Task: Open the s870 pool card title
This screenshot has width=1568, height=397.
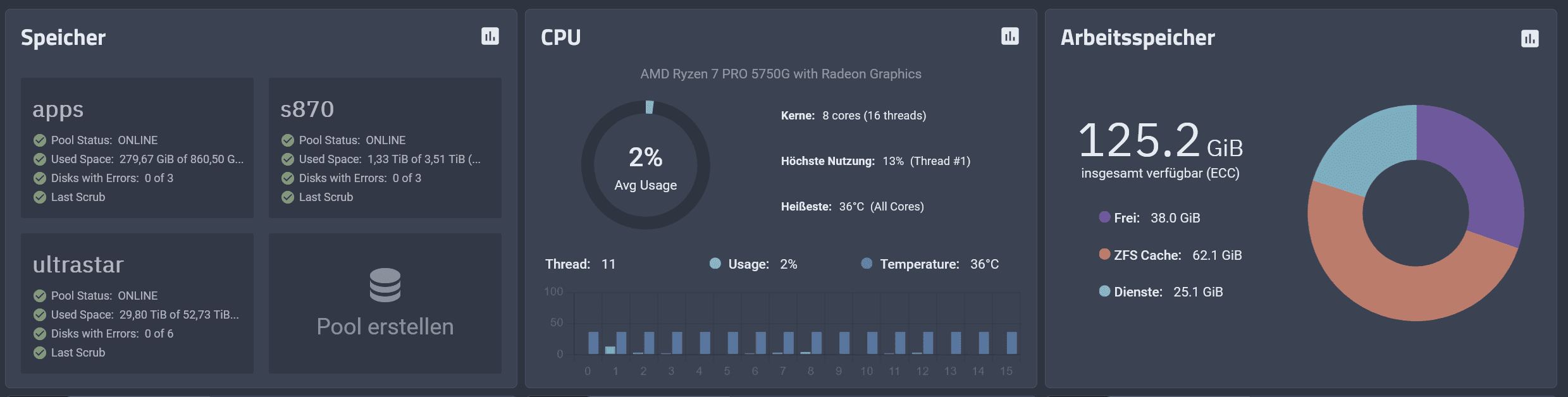Action: [x=307, y=109]
